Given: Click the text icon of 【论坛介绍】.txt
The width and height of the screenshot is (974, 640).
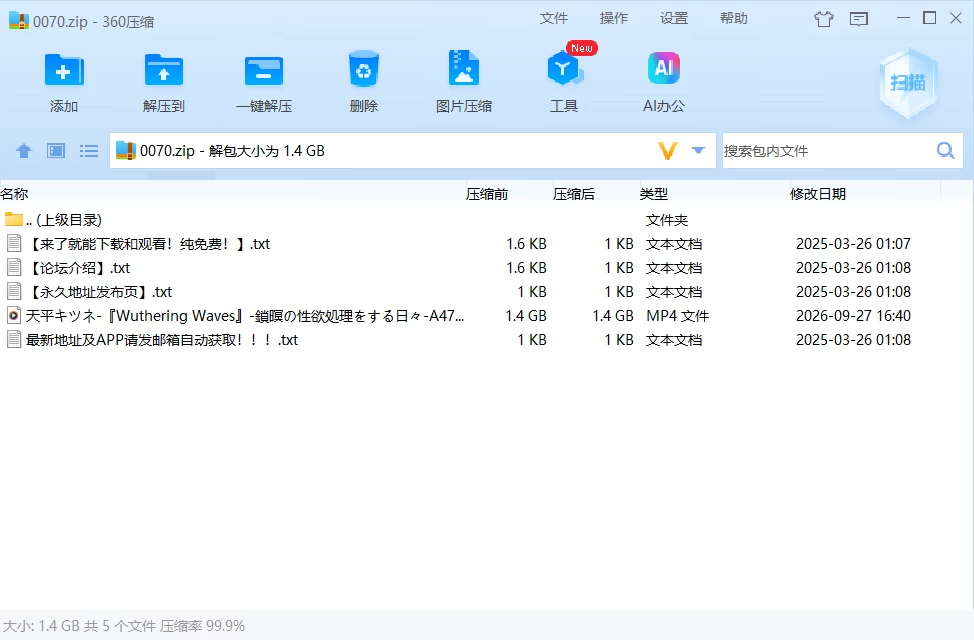Looking at the screenshot, I should [14, 267].
